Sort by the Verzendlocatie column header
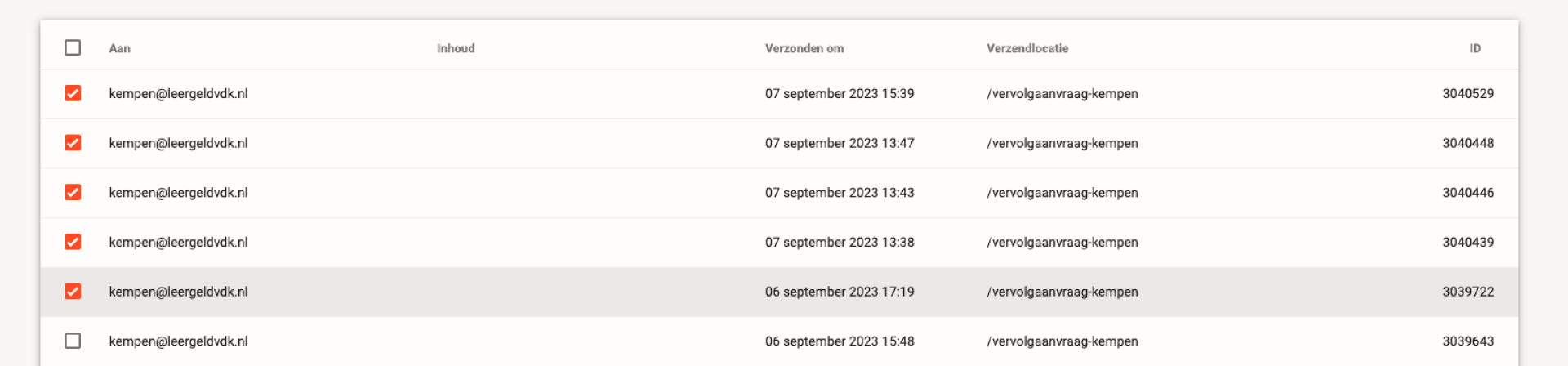Image resolution: width=1568 pixels, height=366 pixels. coord(1027,48)
